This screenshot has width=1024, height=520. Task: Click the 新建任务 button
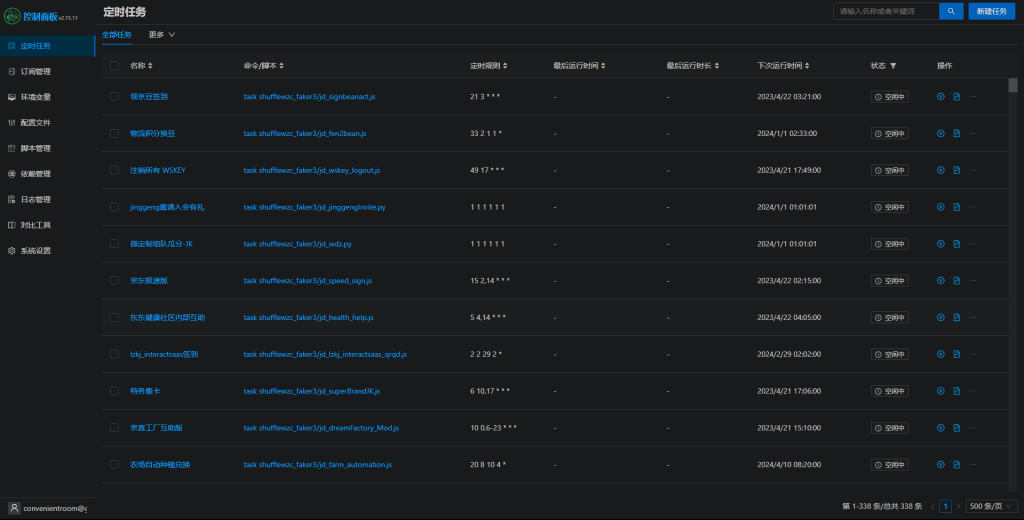tap(992, 11)
